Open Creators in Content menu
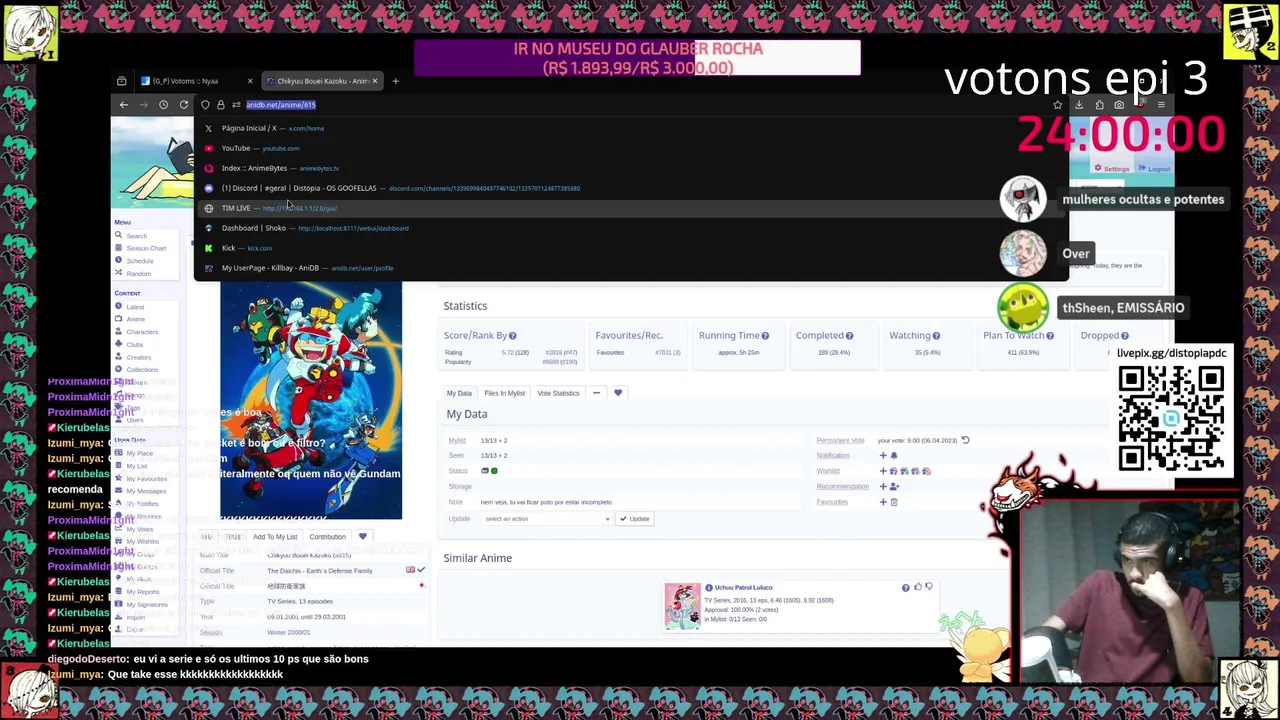1280x720 pixels. click(x=139, y=357)
